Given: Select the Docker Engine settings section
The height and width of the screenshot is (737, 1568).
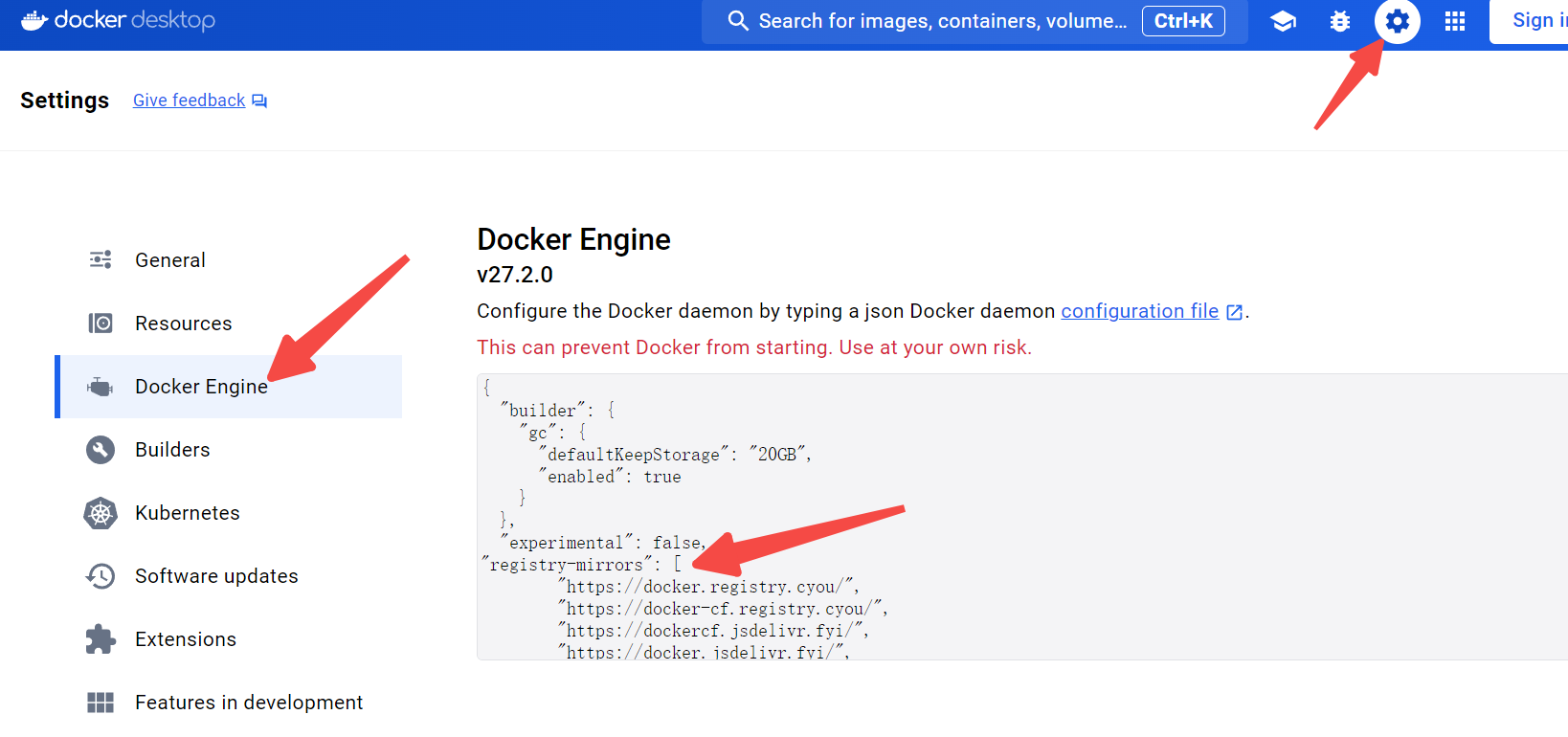Looking at the screenshot, I should pyautogui.click(x=229, y=387).
